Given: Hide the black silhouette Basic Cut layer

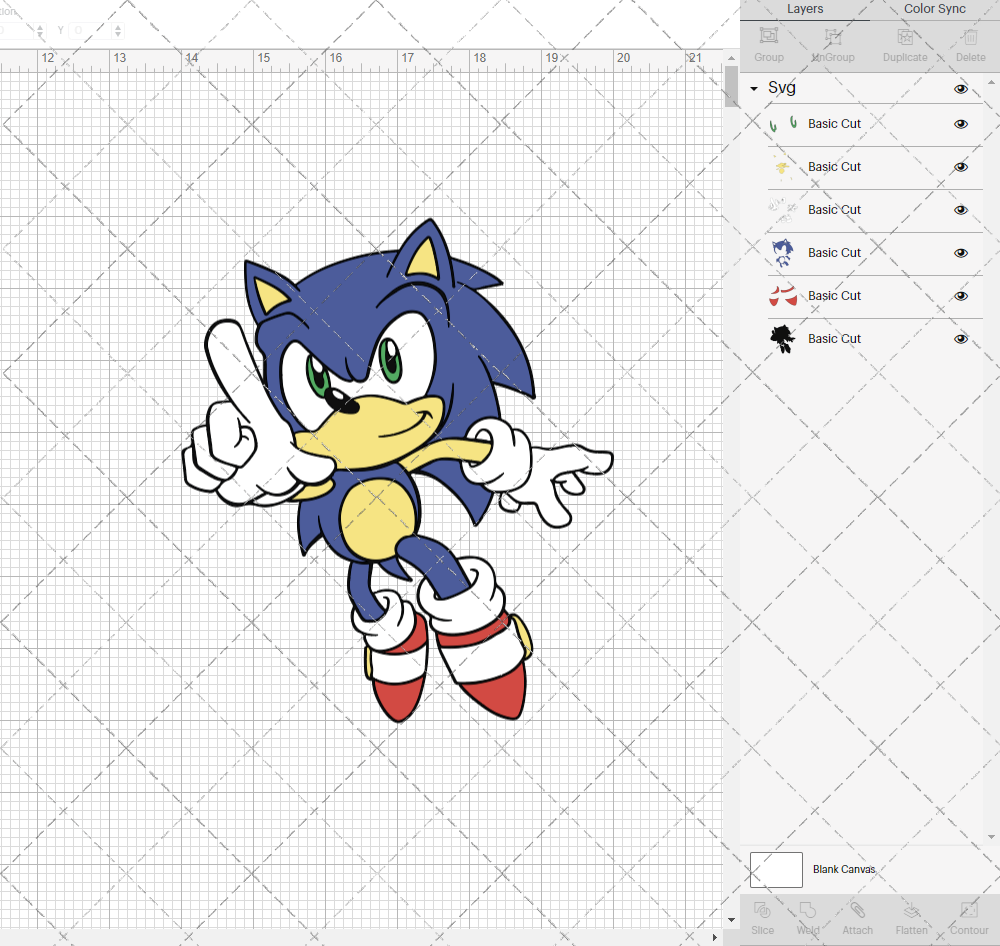Looking at the screenshot, I should coord(961,339).
